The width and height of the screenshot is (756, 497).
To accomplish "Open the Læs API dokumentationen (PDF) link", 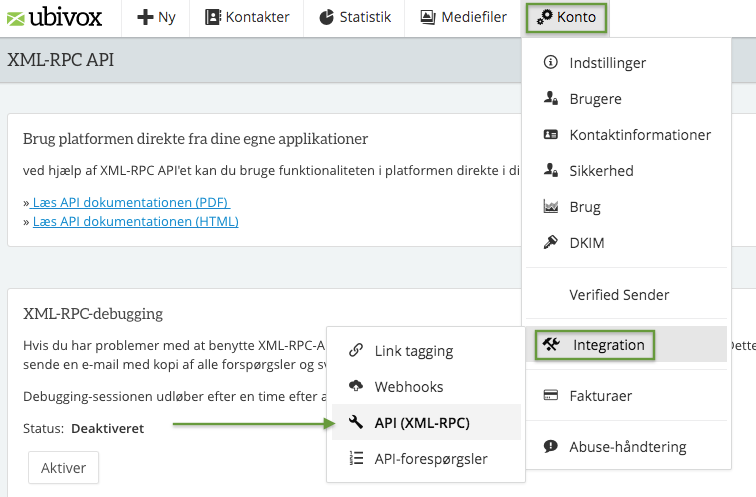I will 130,203.
